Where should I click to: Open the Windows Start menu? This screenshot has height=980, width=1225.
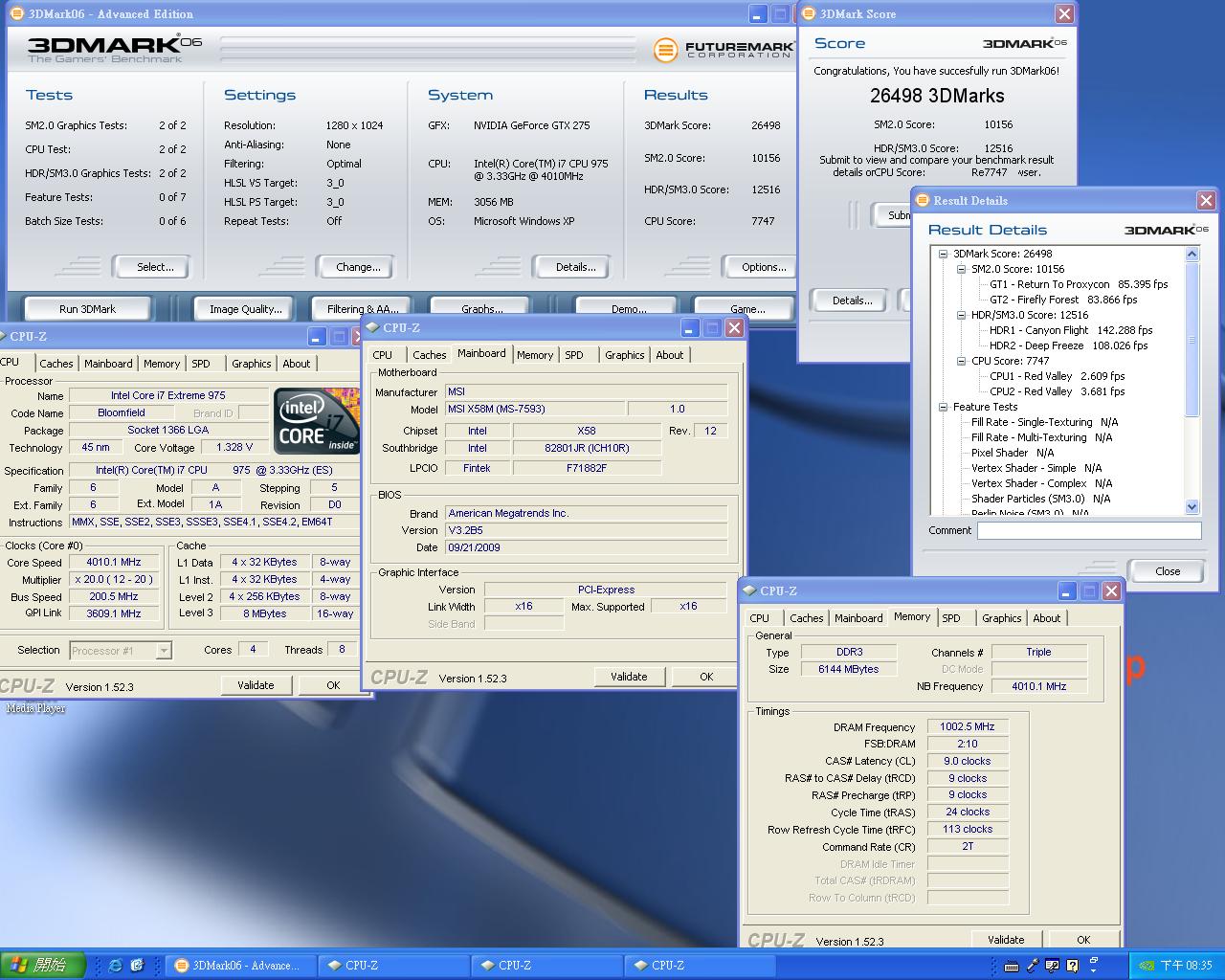pyautogui.click(x=43, y=966)
